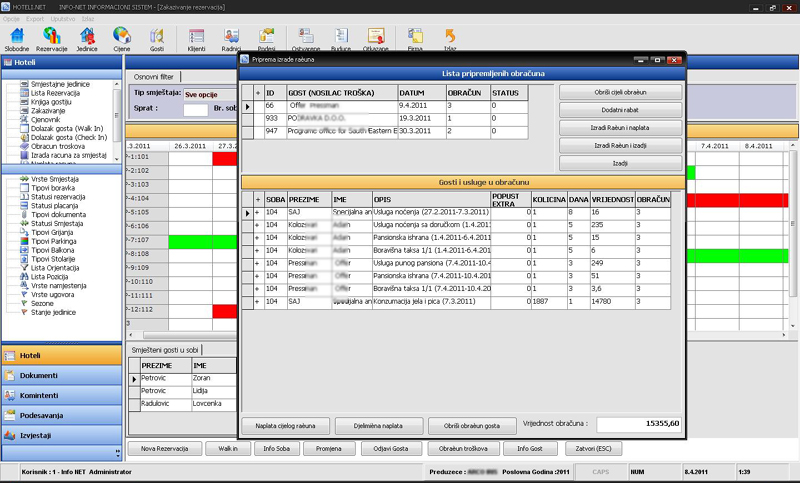800x483 pixels.
Task: Click Nova Rezervacija button
Action: click(x=165, y=449)
